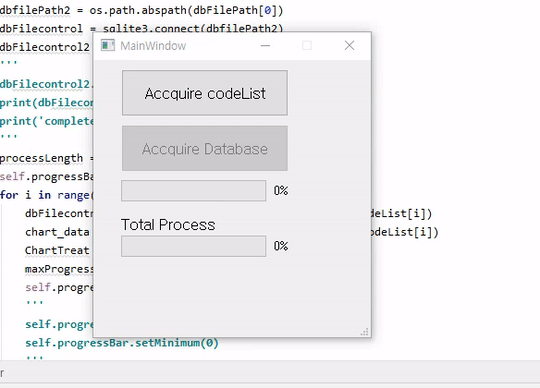Click the maxProgress line in code editor
The width and height of the screenshot is (540, 388).
[x=59, y=269]
